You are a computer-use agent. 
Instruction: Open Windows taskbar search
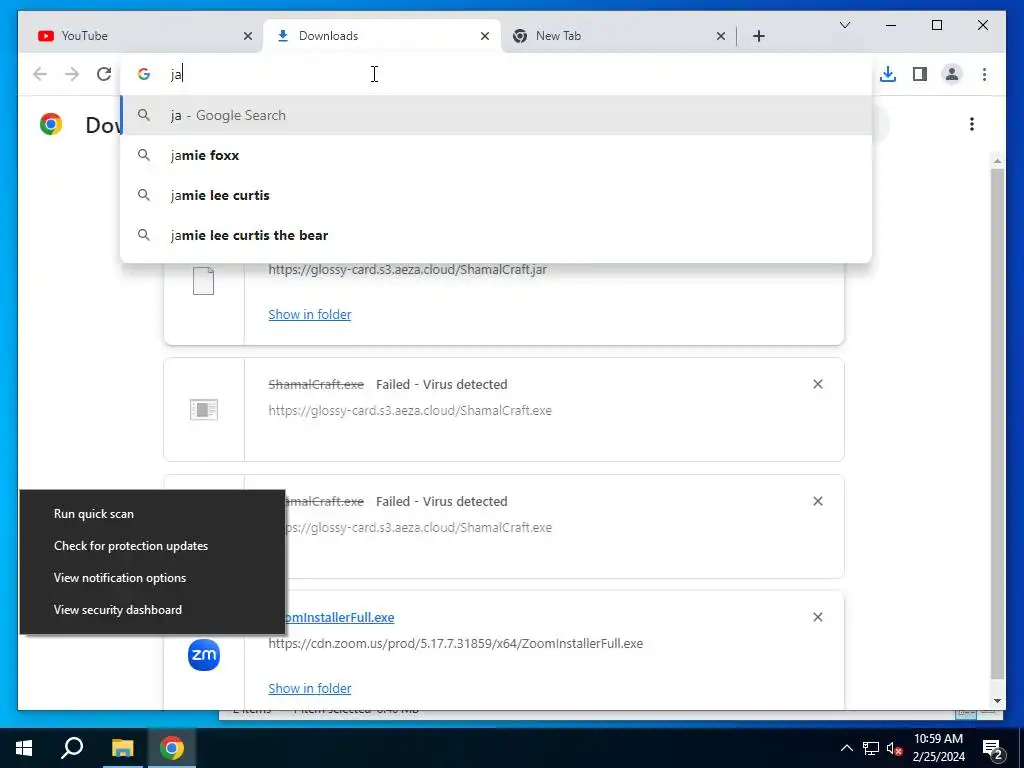[x=72, y=748]
